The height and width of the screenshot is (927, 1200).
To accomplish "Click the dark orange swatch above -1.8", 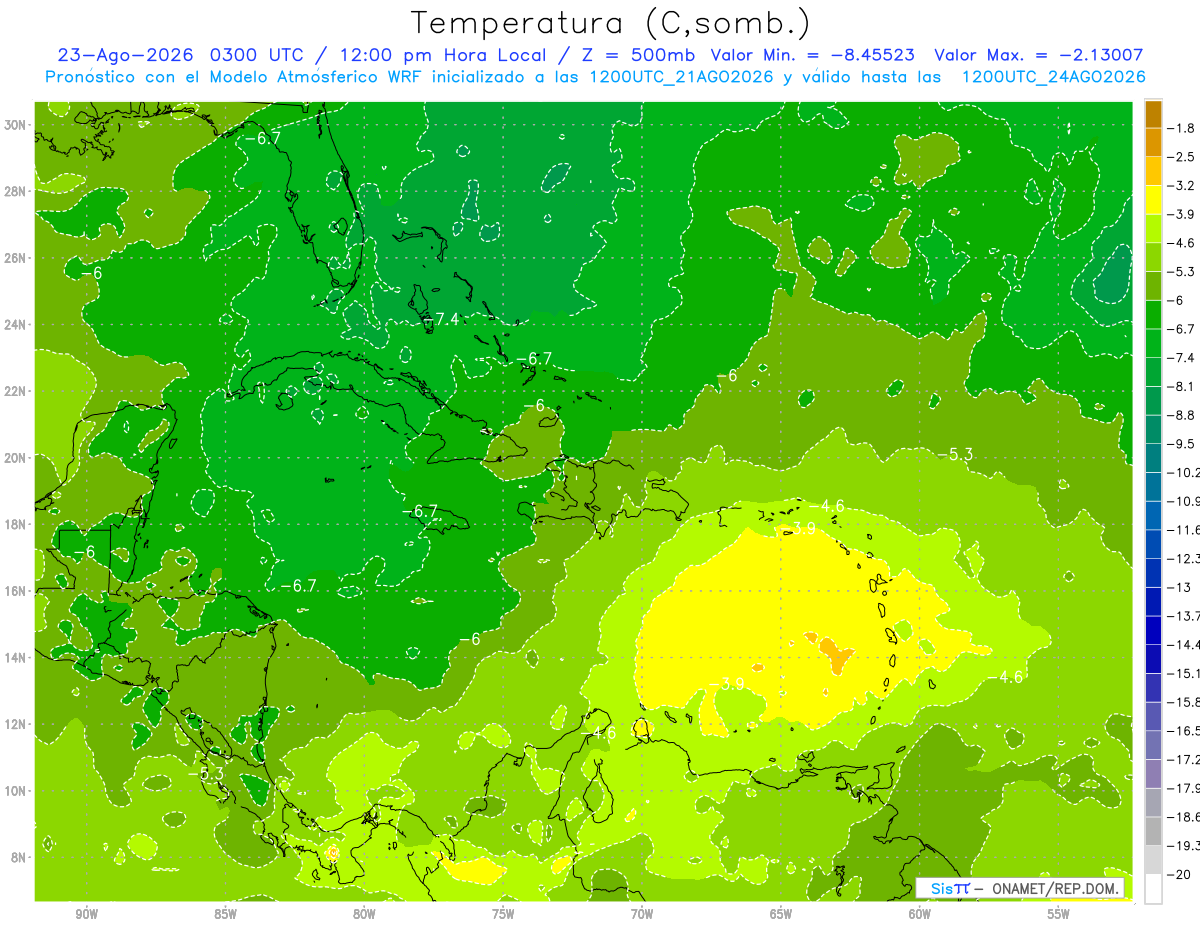I will 1153,114.
